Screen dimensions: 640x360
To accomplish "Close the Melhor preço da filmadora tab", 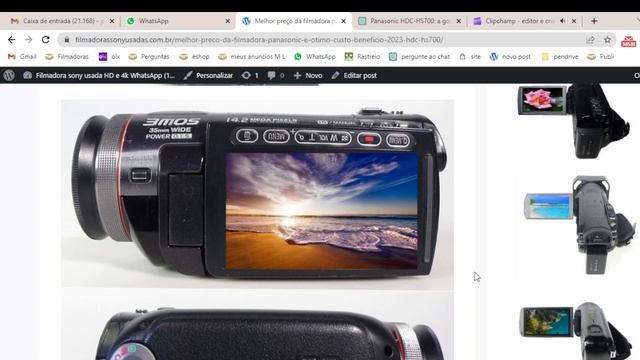I will [x=344, y=21].
